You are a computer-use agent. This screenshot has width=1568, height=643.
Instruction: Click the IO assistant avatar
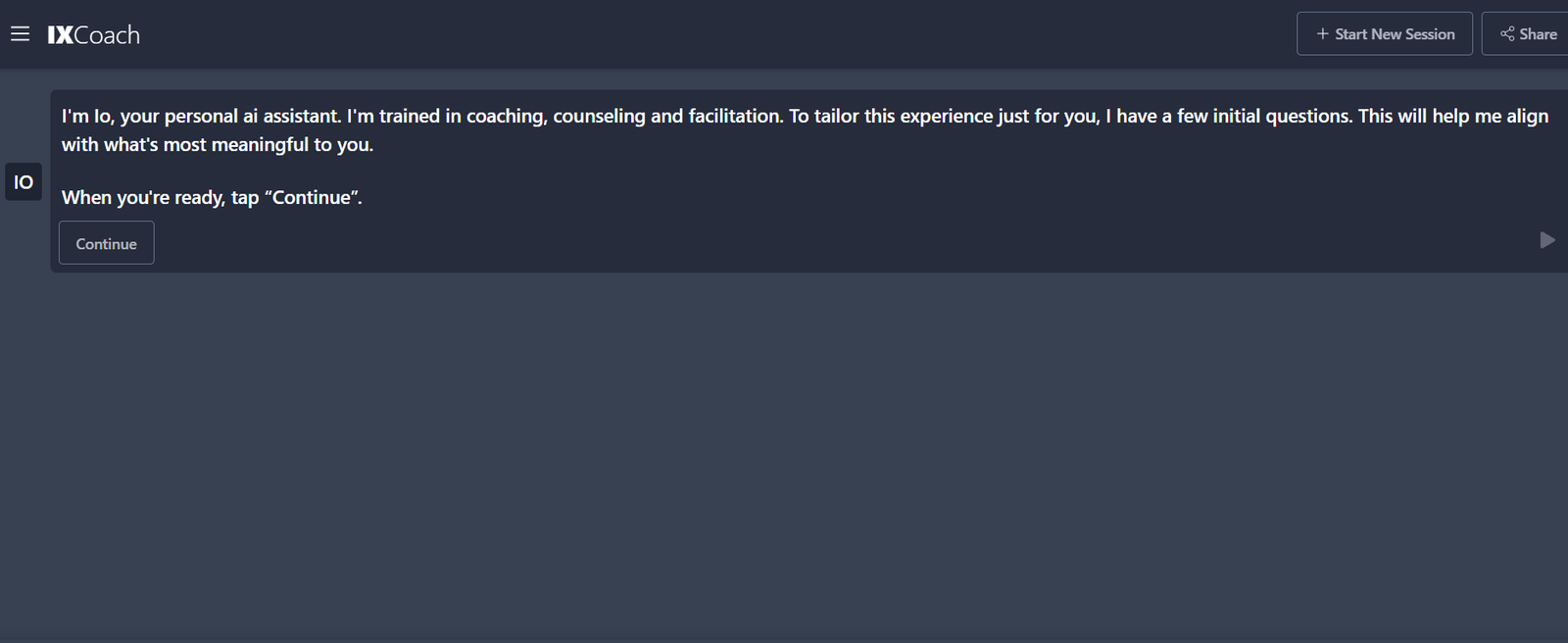tap(24, 181)
